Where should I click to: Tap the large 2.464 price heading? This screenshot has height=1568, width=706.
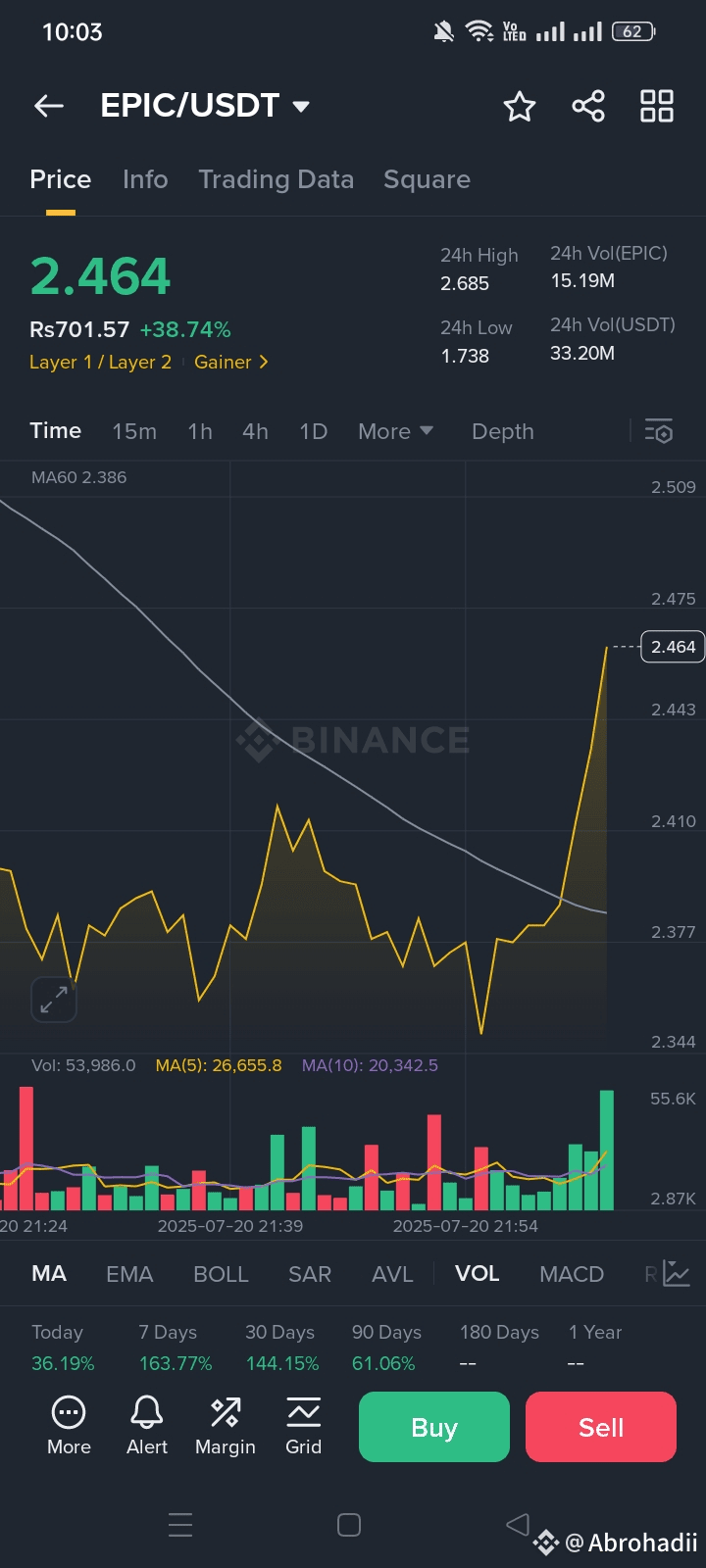[100, 275]
